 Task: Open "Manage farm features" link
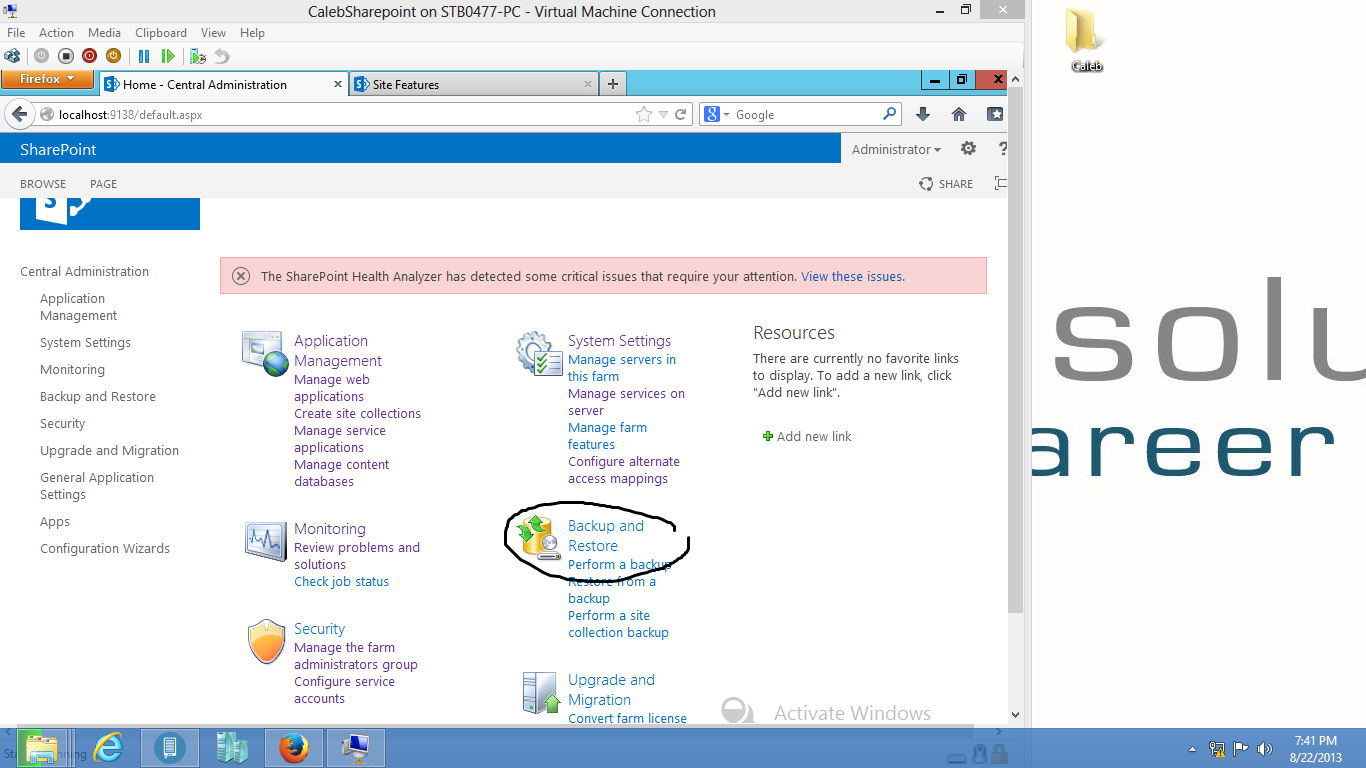607,436
